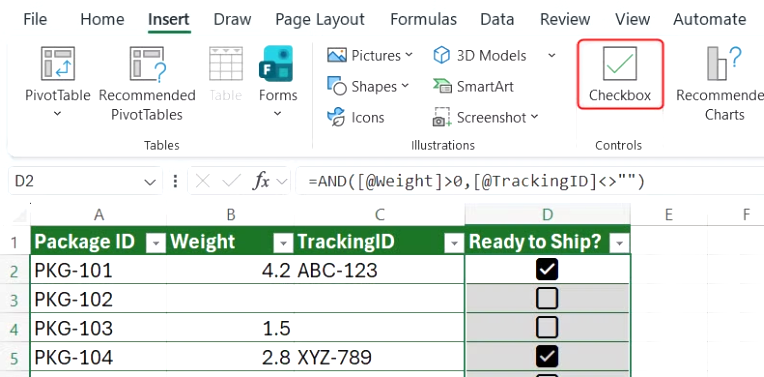
Task: Select tracking cell XYZ-789
Action: [380, 357]
